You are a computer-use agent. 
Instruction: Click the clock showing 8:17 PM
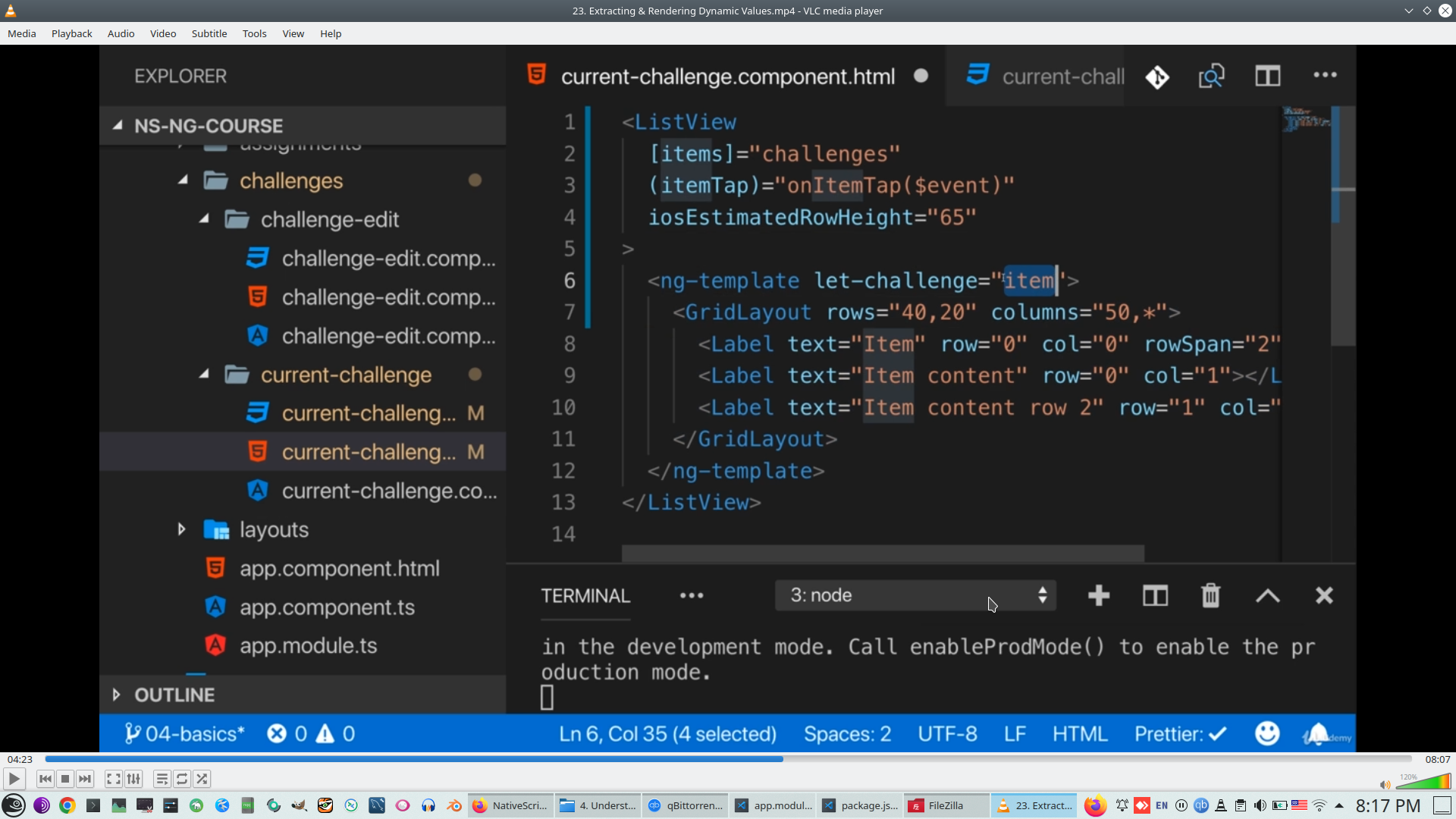coord(1388,805)
